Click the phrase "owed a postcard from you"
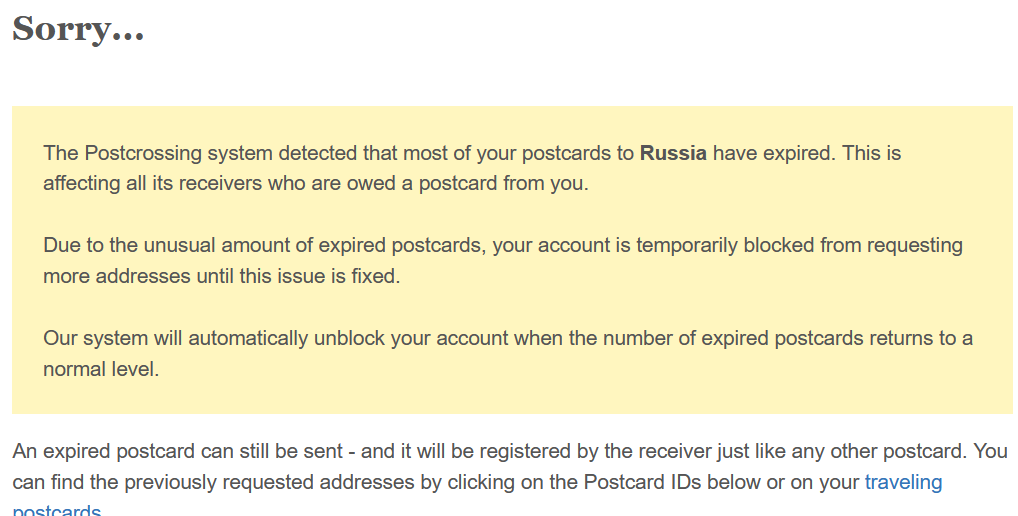This screenshot has height=516, width=1018. [x=466, y=184]
